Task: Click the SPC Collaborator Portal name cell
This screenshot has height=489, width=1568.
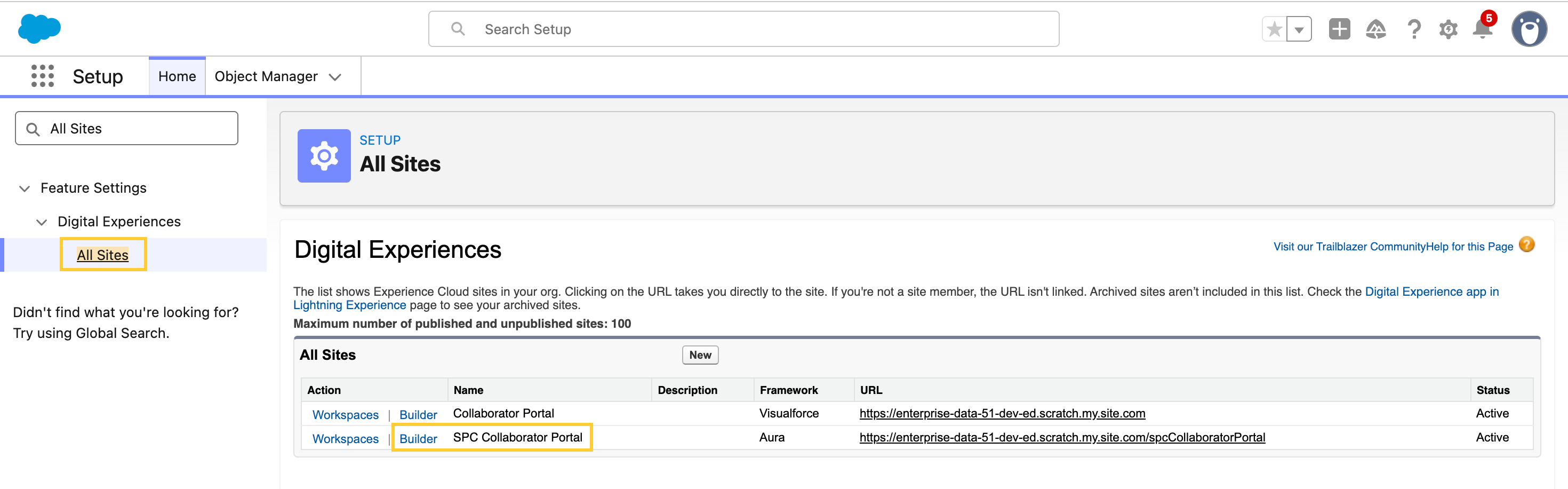Action: (x=517, y=438)
